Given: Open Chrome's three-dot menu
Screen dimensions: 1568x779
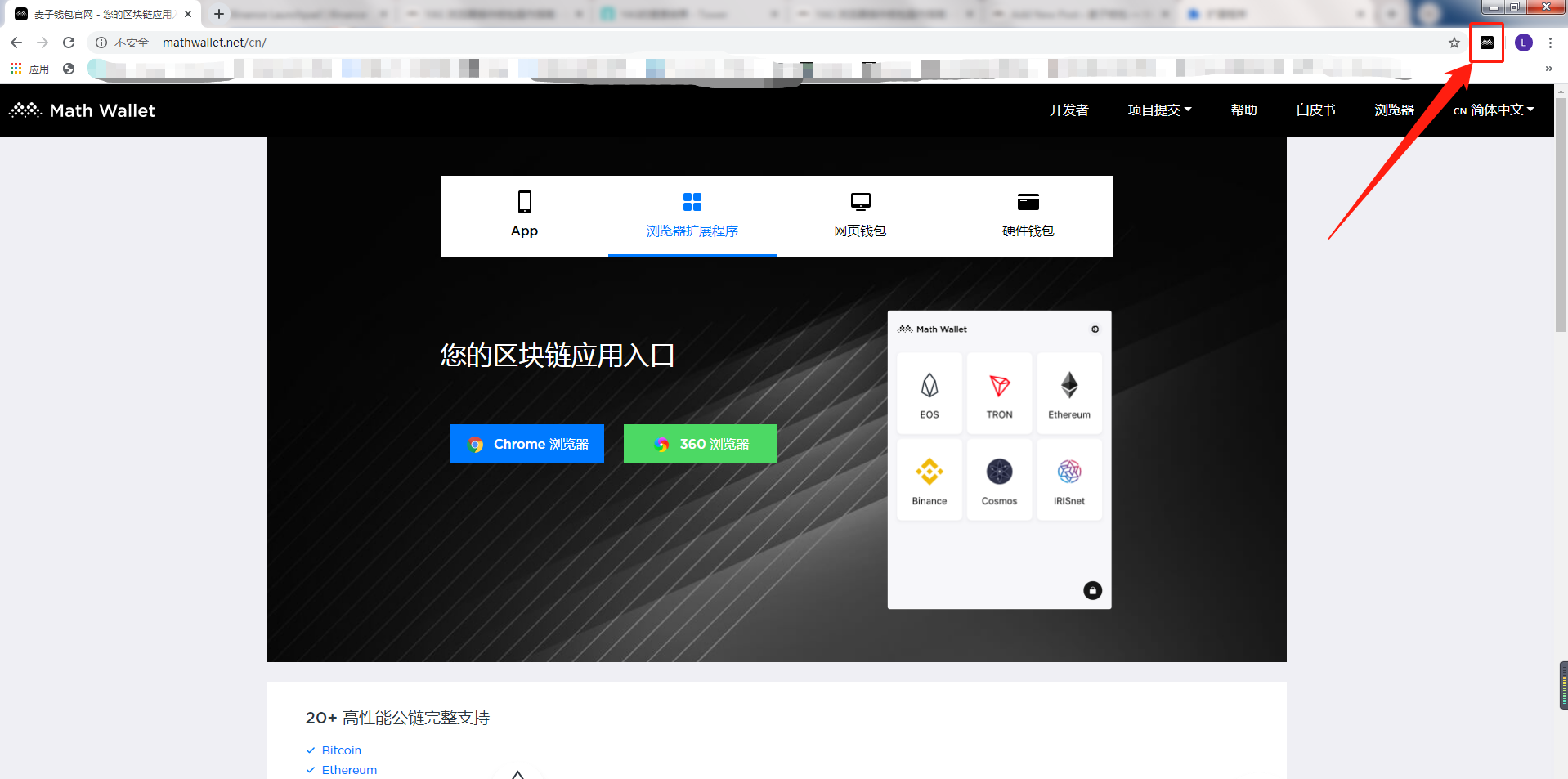Looking at the screenshot, I should pyautogui.click(x=1550, y=43).
